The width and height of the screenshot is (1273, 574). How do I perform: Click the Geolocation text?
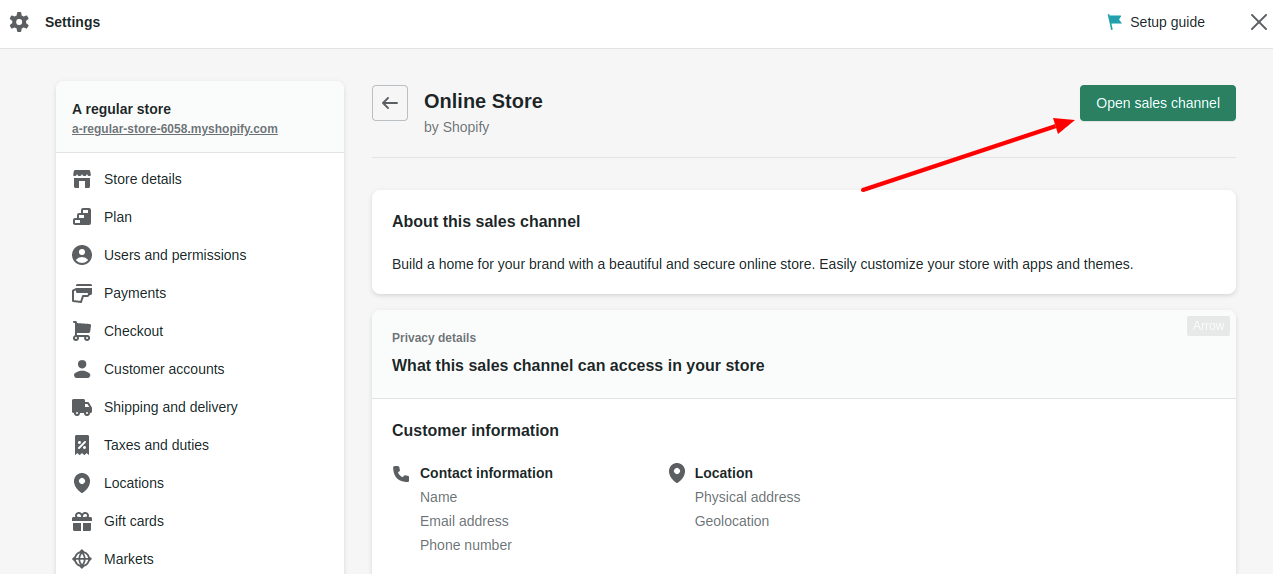tap(732, 521)
